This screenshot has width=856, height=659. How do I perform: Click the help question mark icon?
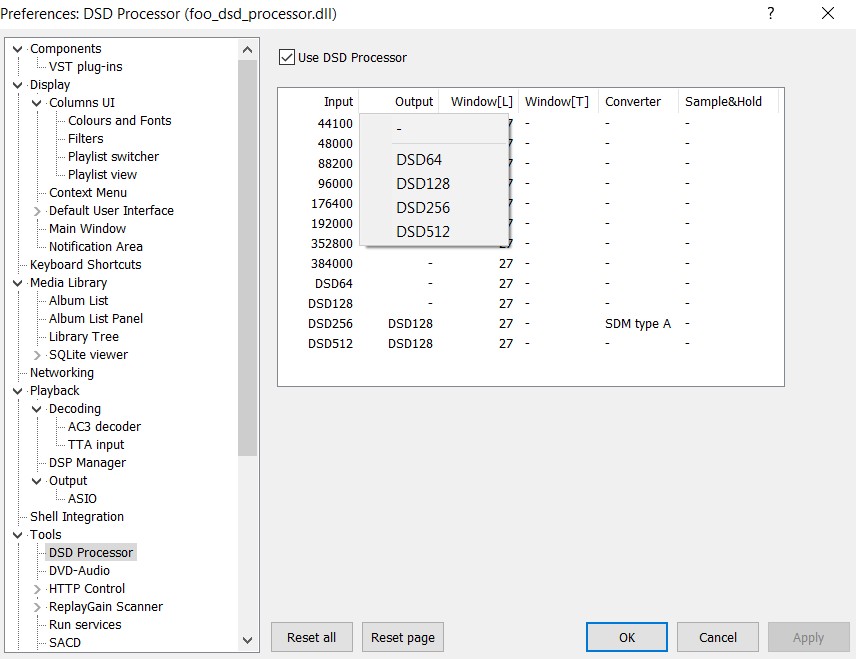[x=770, y=14]
